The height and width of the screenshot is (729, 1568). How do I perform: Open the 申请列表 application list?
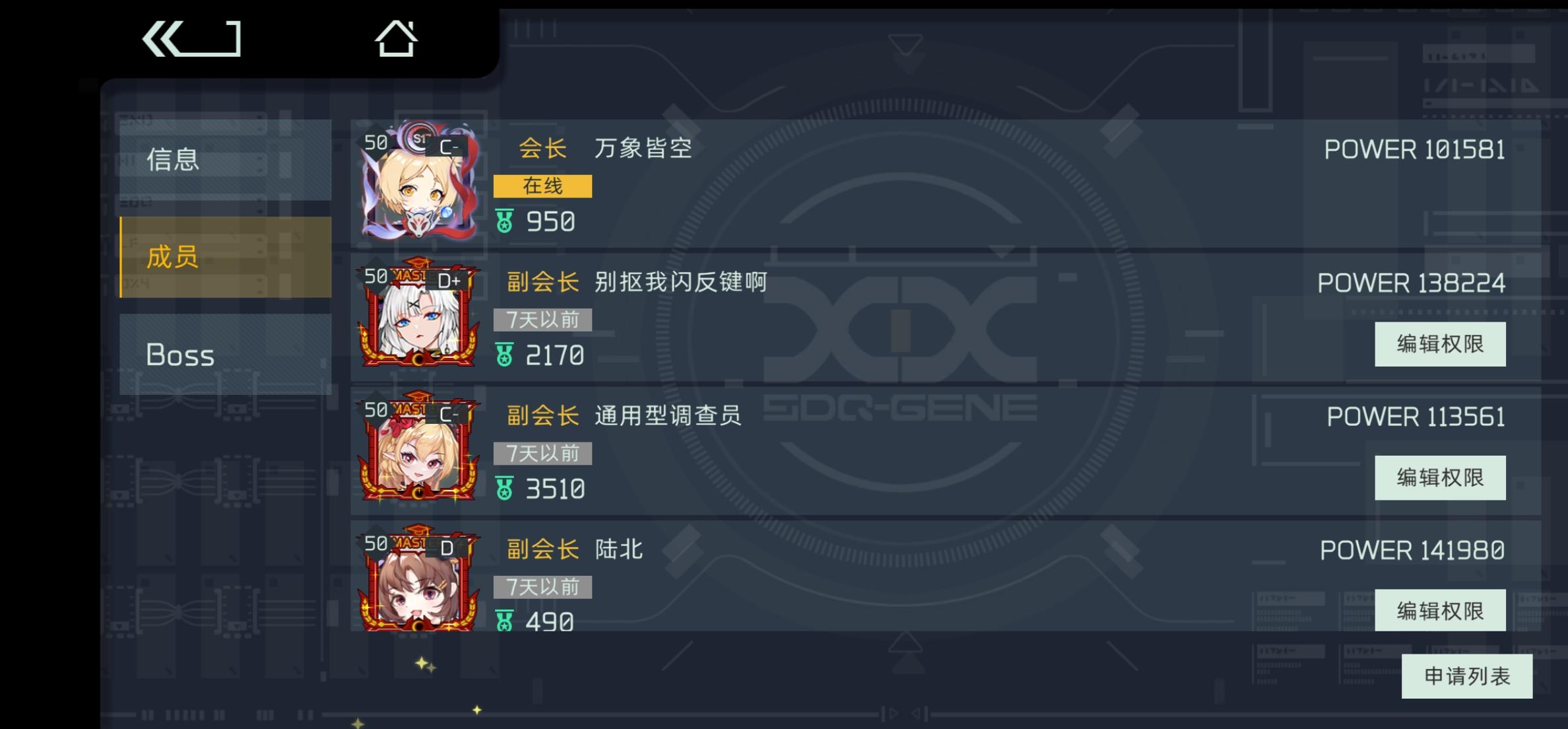(1467, 676)
